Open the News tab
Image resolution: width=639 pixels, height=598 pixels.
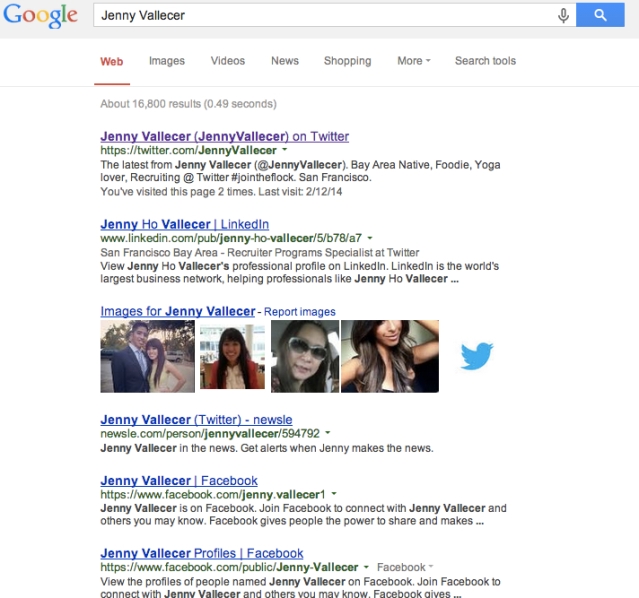click(x=285, y=61)
